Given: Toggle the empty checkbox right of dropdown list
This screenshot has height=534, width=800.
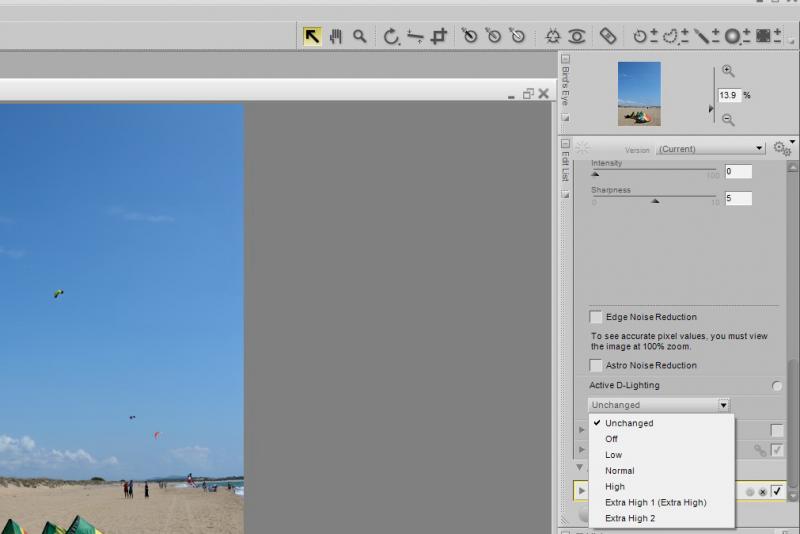Looking at the screenshot, I should [x=777, y=430].
